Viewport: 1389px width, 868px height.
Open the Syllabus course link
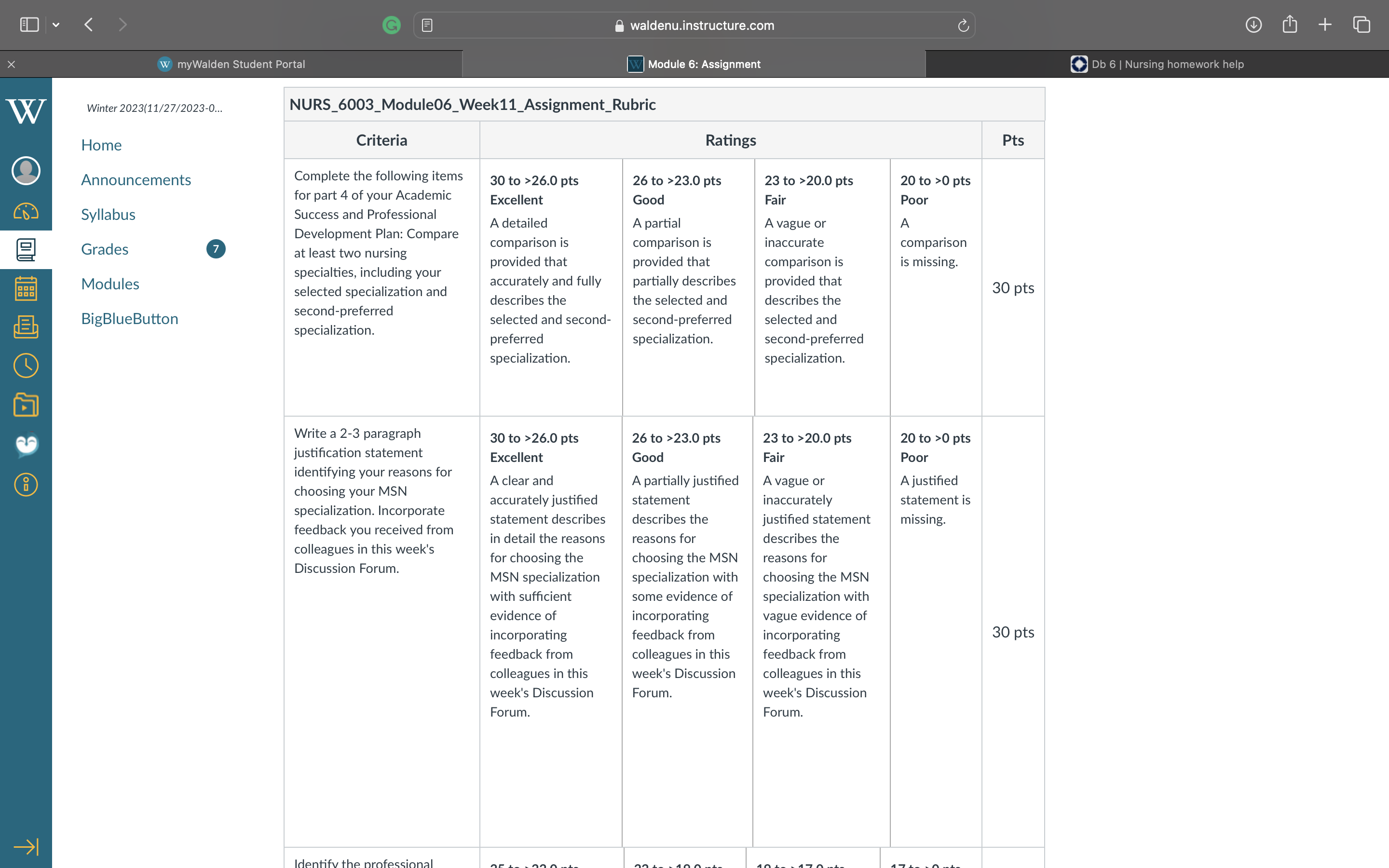click(108, 214)
